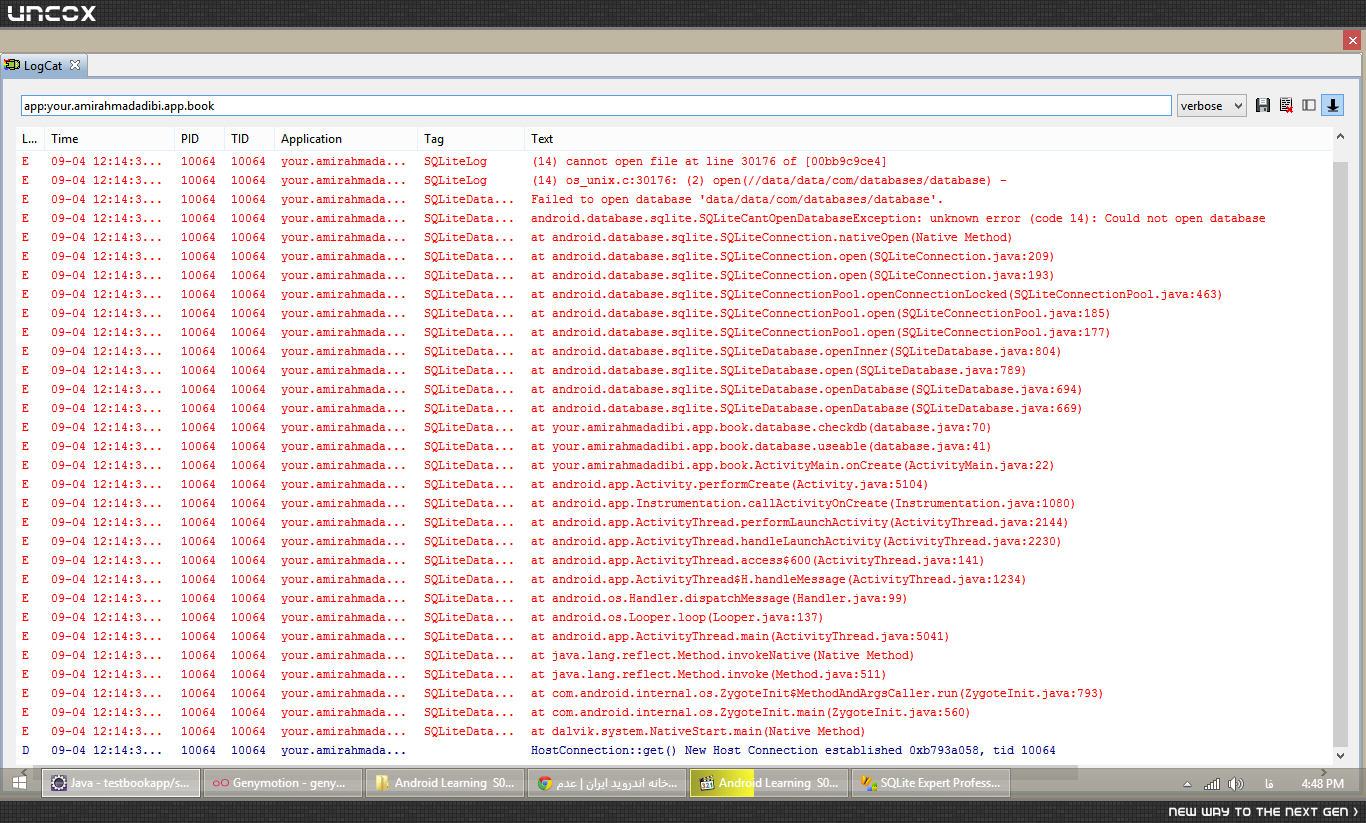Select the SQLiteDatabase.java:669 row
The width and height of the screenshot is (1366, 823).
675,408
